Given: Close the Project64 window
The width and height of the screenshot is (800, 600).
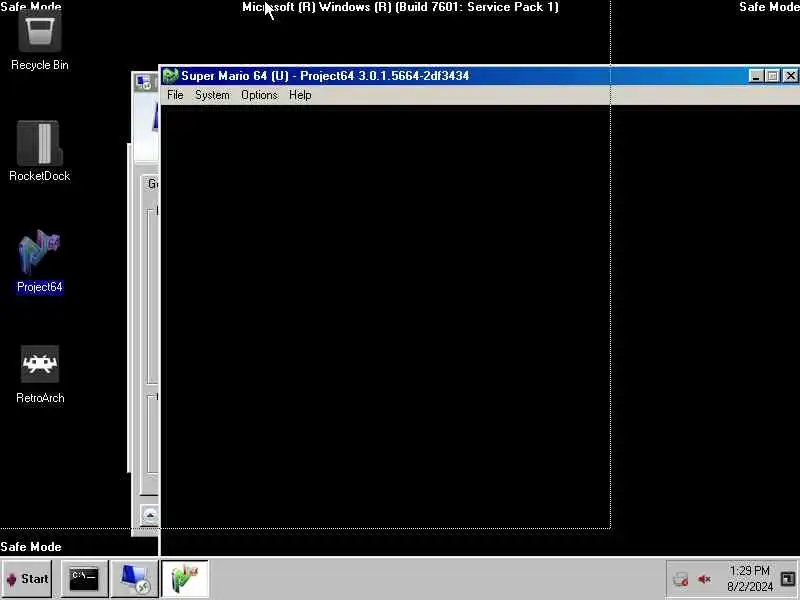Looking at the screenshot, I should click(790, 76).
